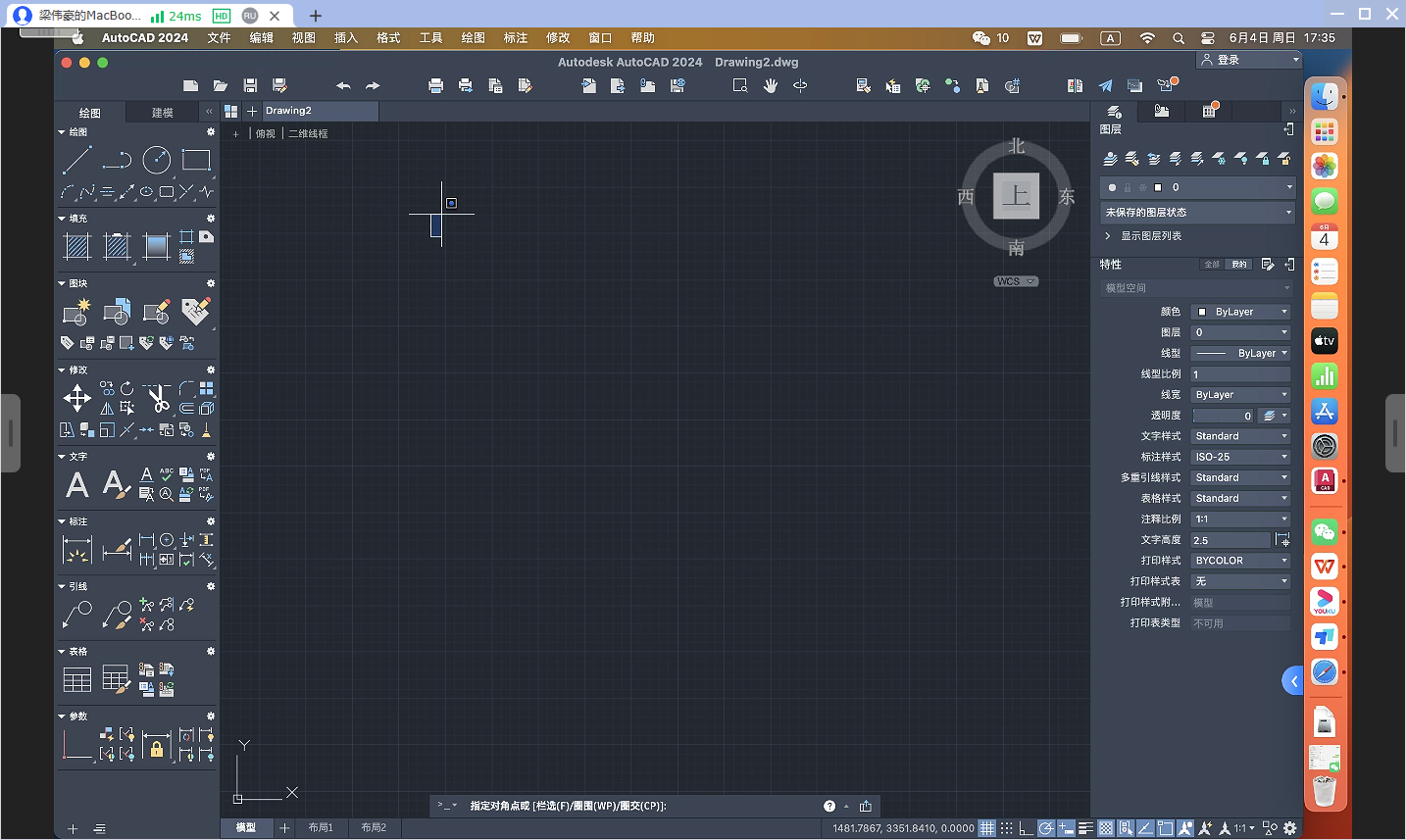Choose the Create Block tool
The width and height of the screenshot is (1406, 840).
click(x=76, y=312)
